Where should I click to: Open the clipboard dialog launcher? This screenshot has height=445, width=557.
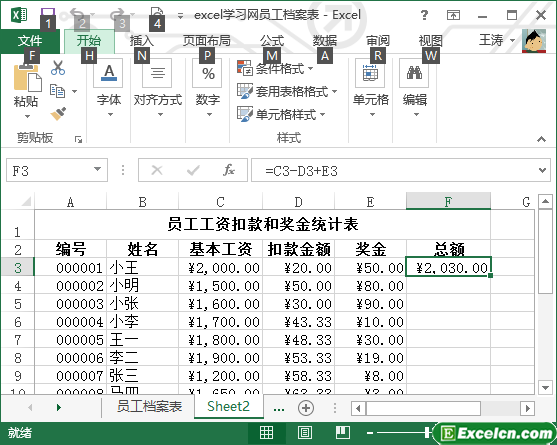tap(78, 140)
